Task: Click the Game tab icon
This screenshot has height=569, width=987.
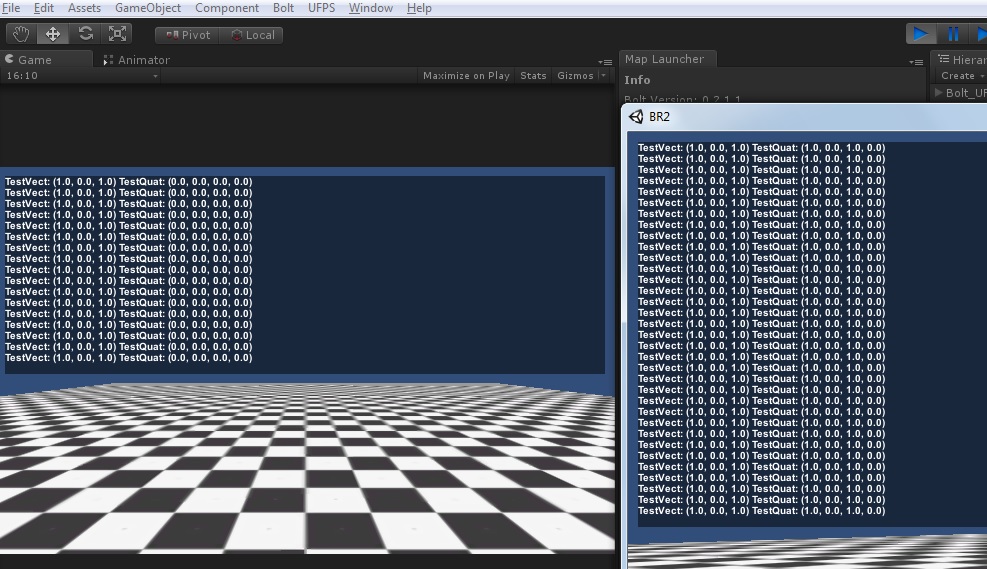Action: 9,59
